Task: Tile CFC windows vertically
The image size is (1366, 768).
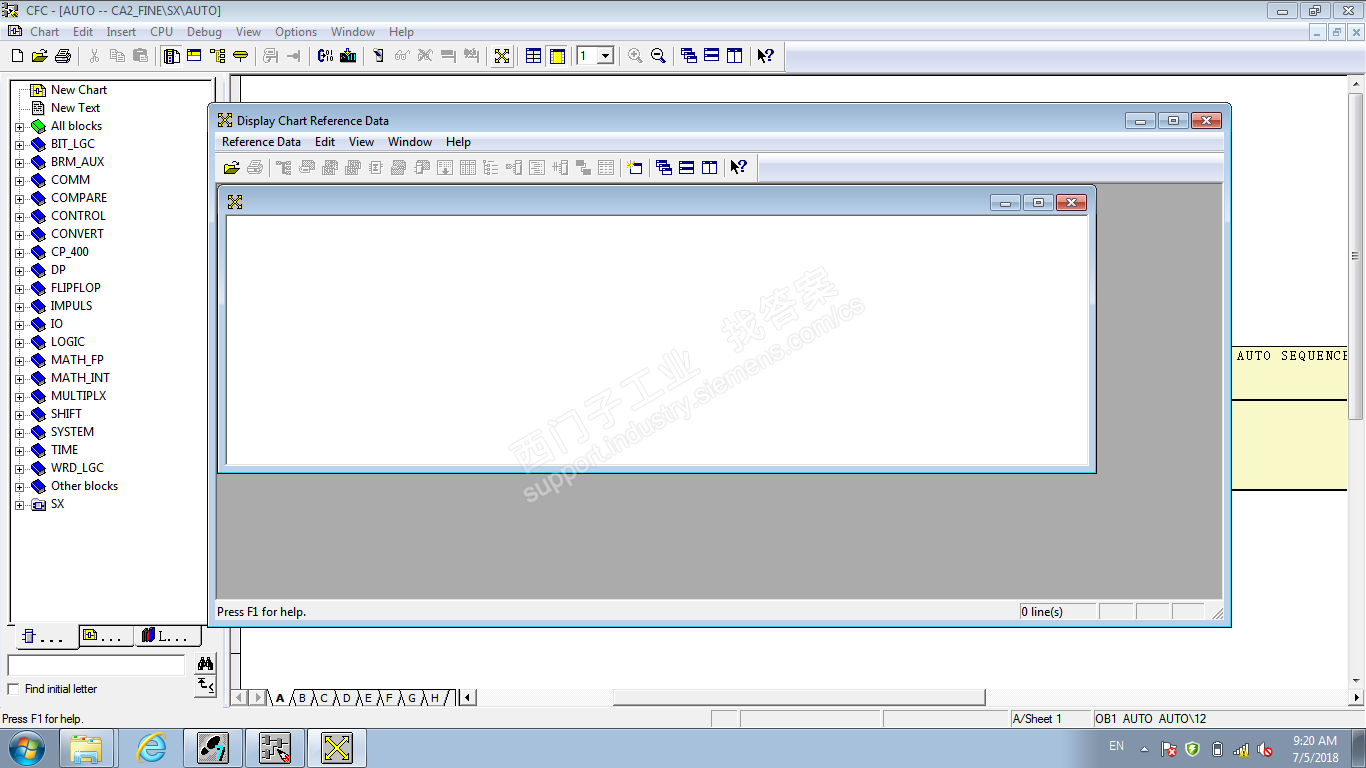Action: point(735,56)
